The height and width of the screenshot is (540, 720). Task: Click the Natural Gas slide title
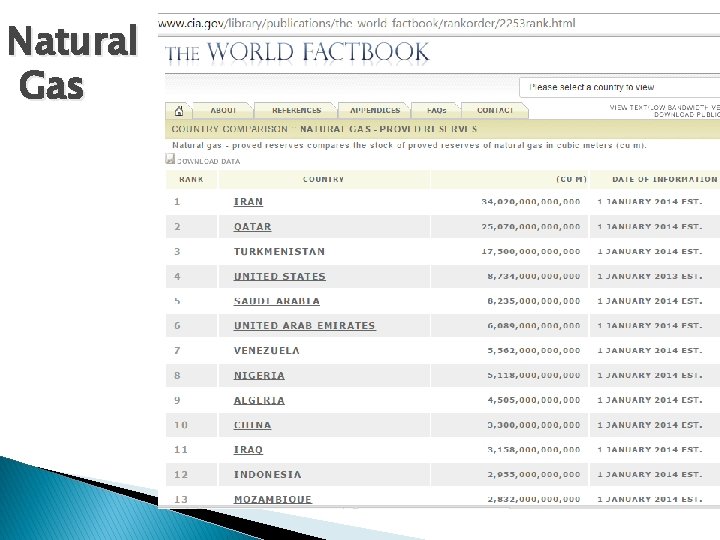(72, 62)
